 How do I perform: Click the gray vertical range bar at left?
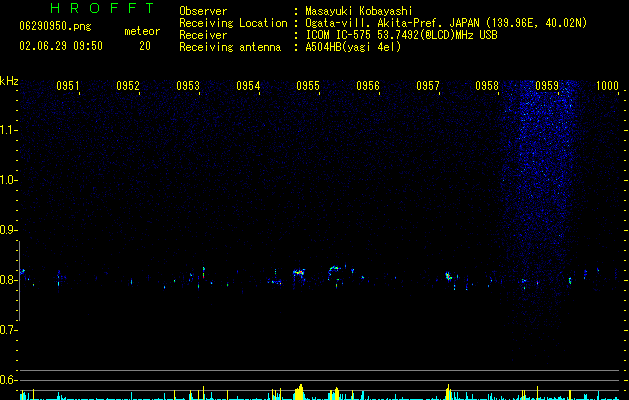(x=19, y=281)
